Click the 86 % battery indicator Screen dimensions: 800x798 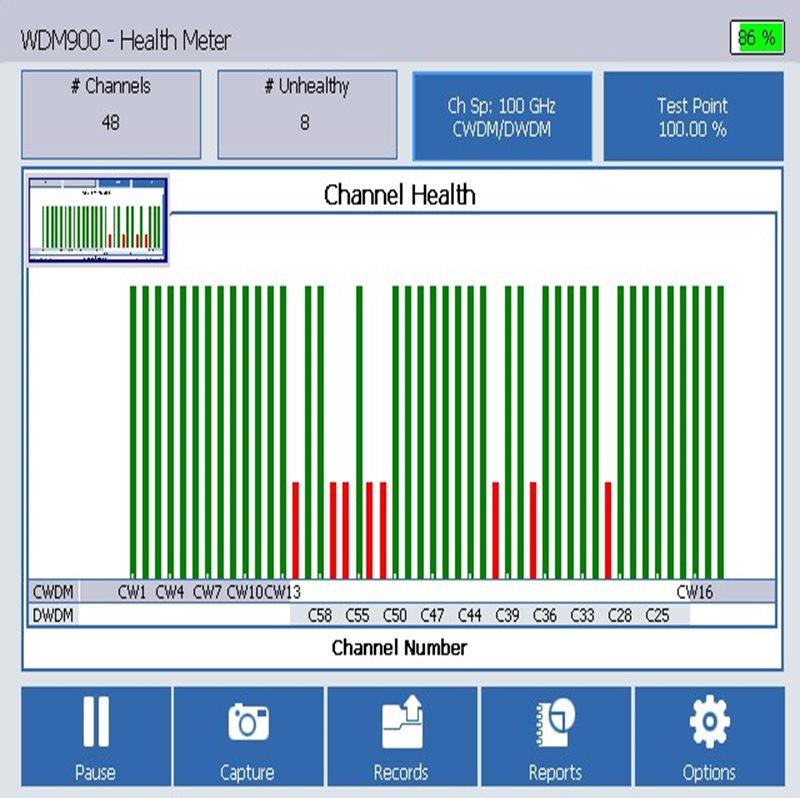pos(756,39)
